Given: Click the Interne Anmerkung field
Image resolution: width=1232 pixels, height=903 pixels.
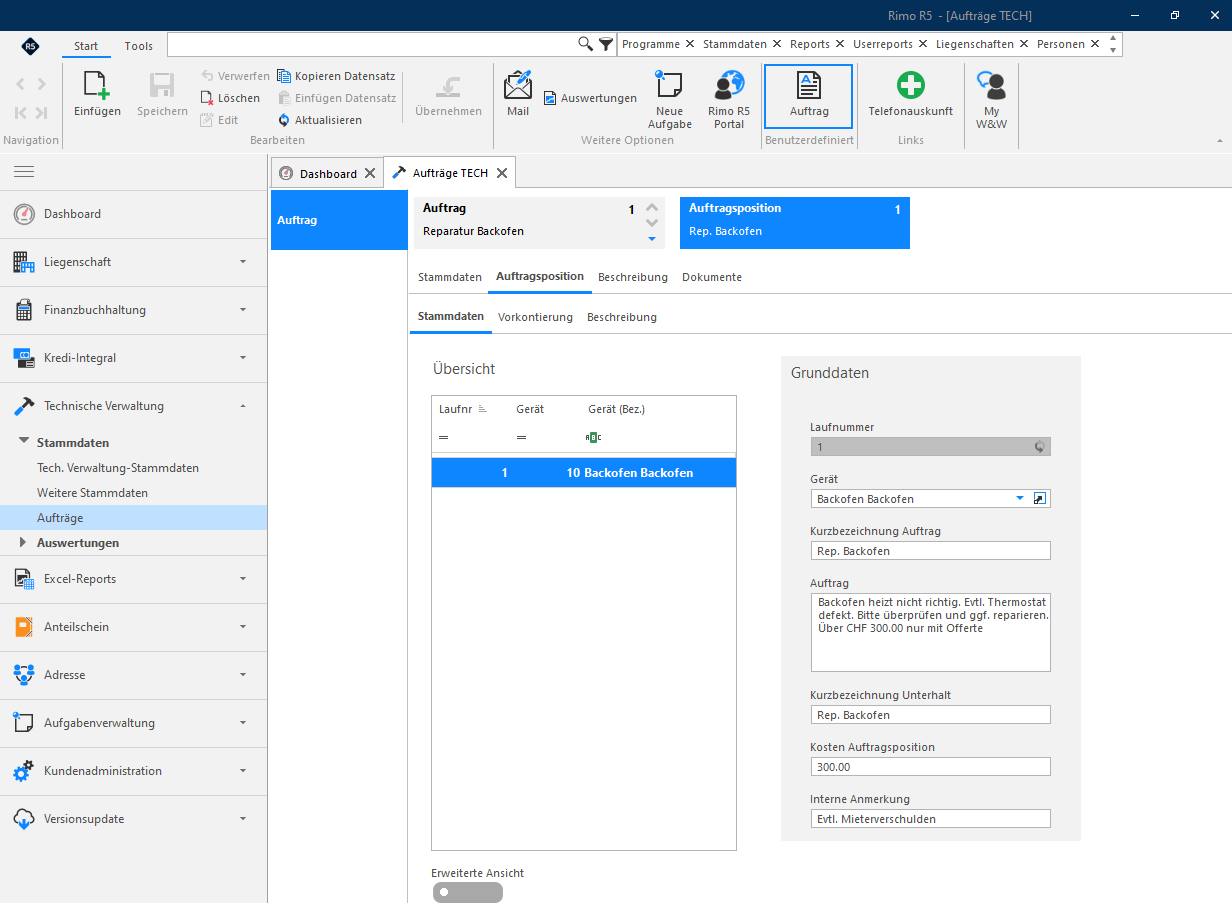Looking at the screenshot, I should tap(930, 819).
